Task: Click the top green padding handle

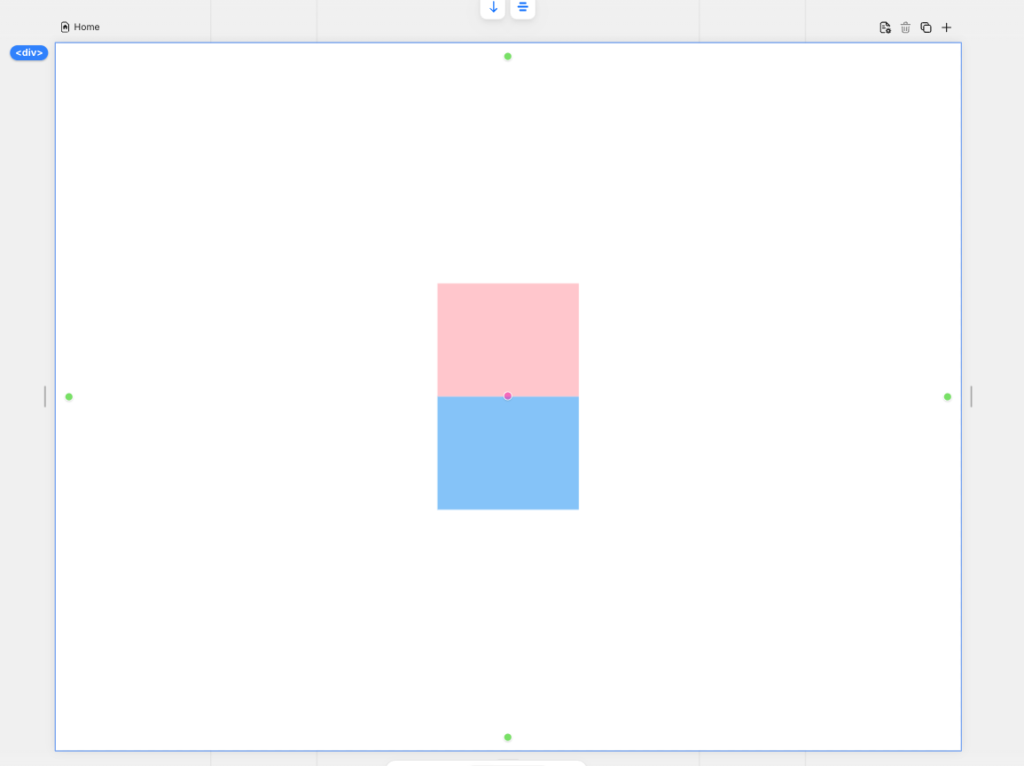Action: [508, 56]
